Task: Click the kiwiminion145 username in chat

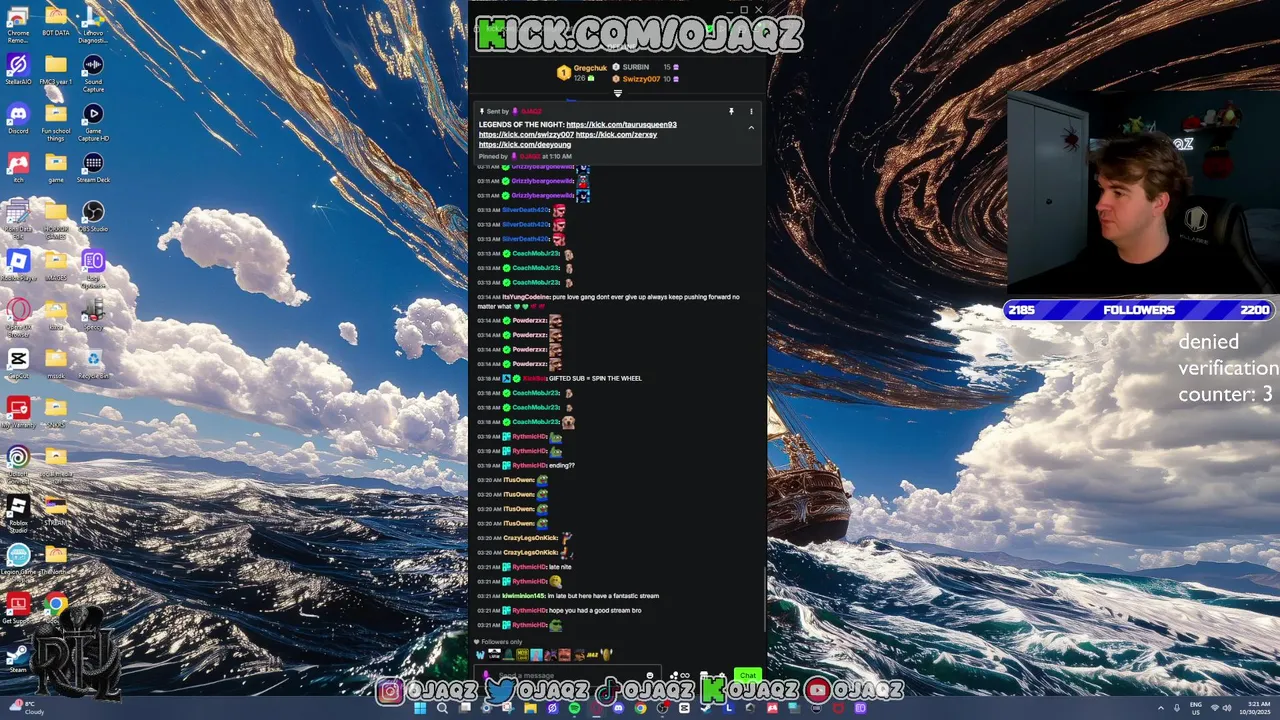Action: point(524,596)
